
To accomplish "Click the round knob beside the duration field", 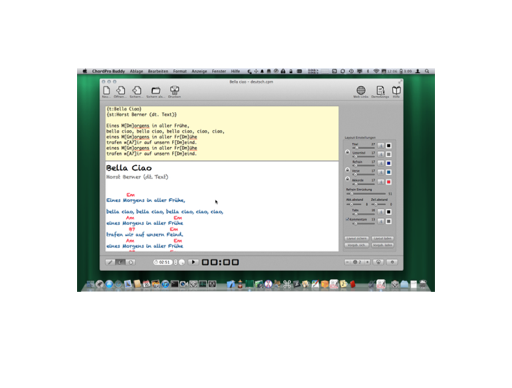I will click(x=182, y=262).
